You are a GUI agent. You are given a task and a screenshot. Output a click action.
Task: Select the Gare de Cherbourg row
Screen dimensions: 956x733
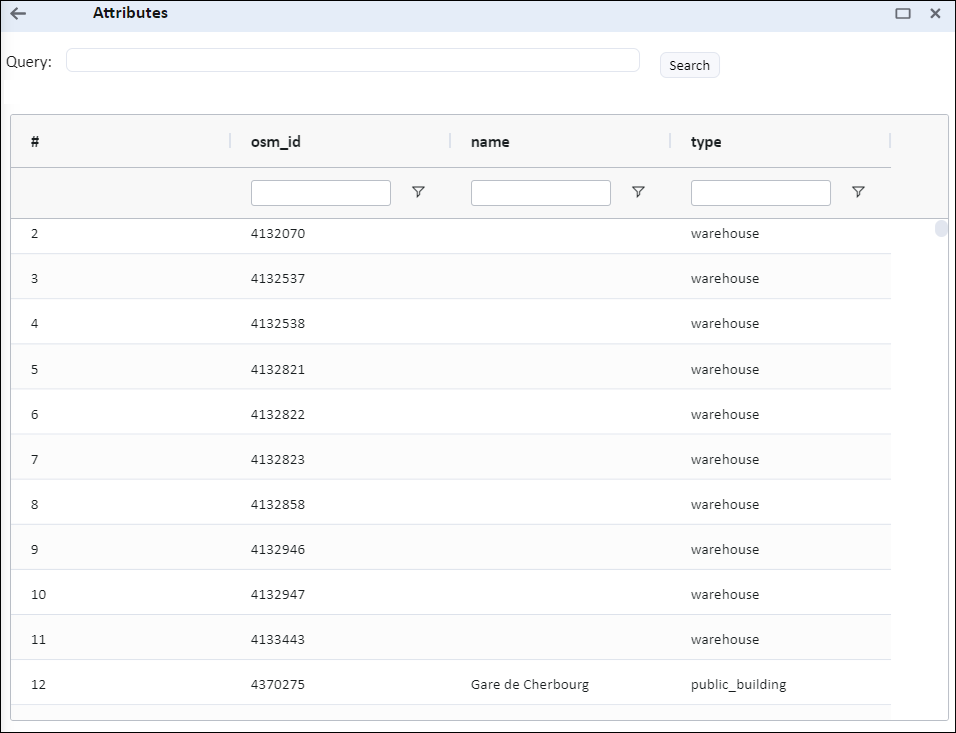point(529,685)
